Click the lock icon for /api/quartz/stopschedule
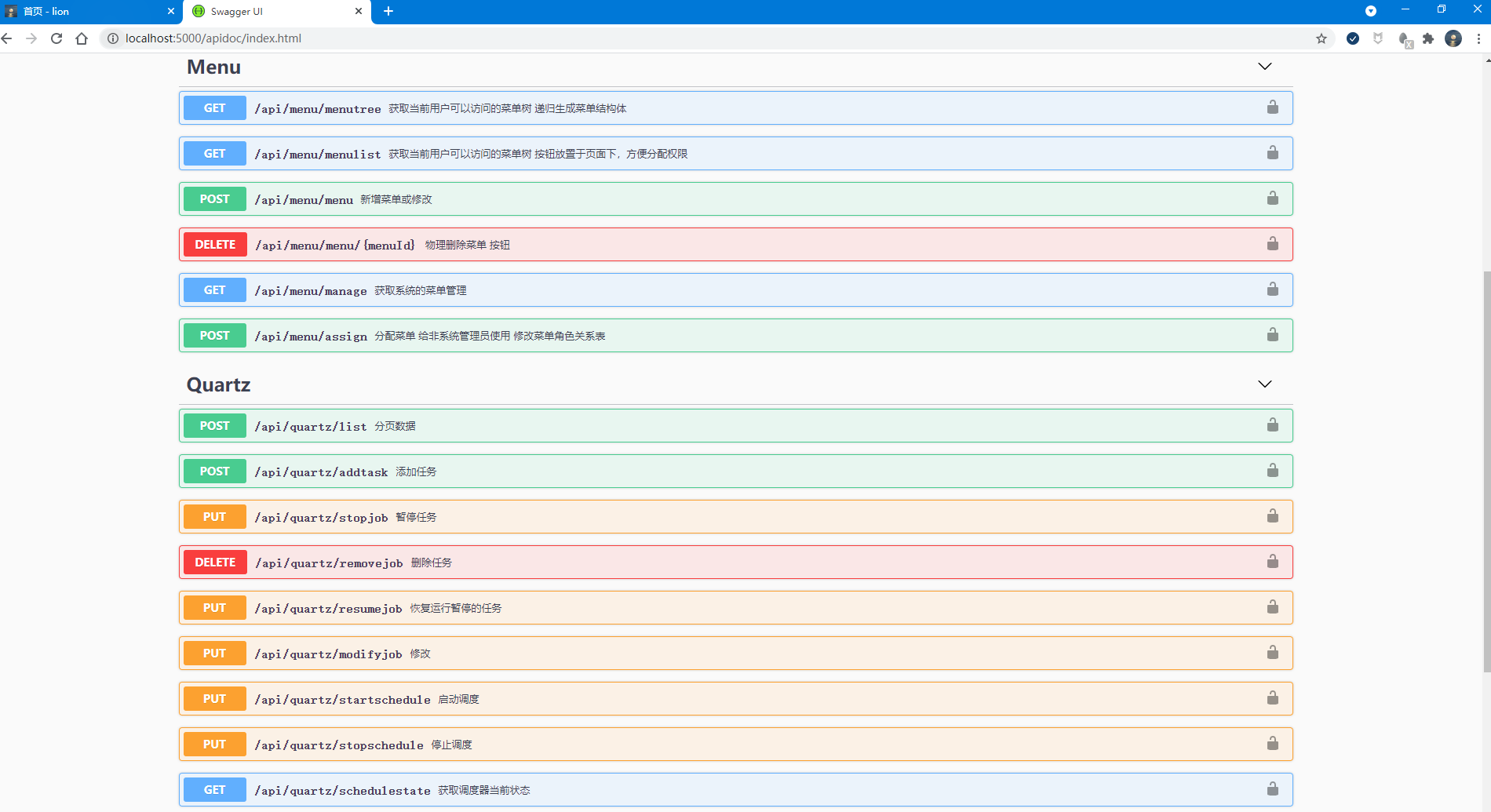The height and width of the screenshot is (812, 1491). coord(1272,744)
